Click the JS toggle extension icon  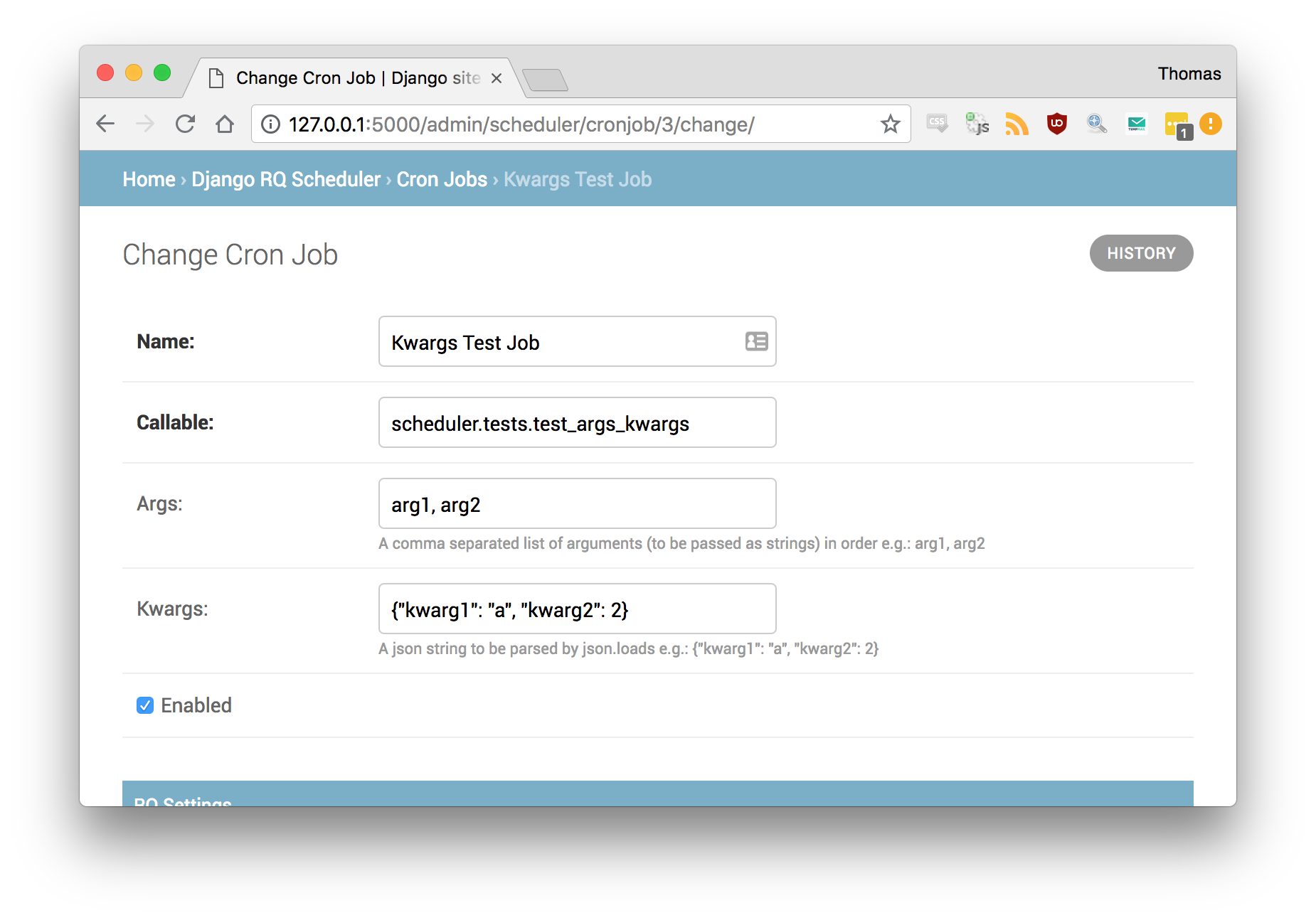pos(977,124)
